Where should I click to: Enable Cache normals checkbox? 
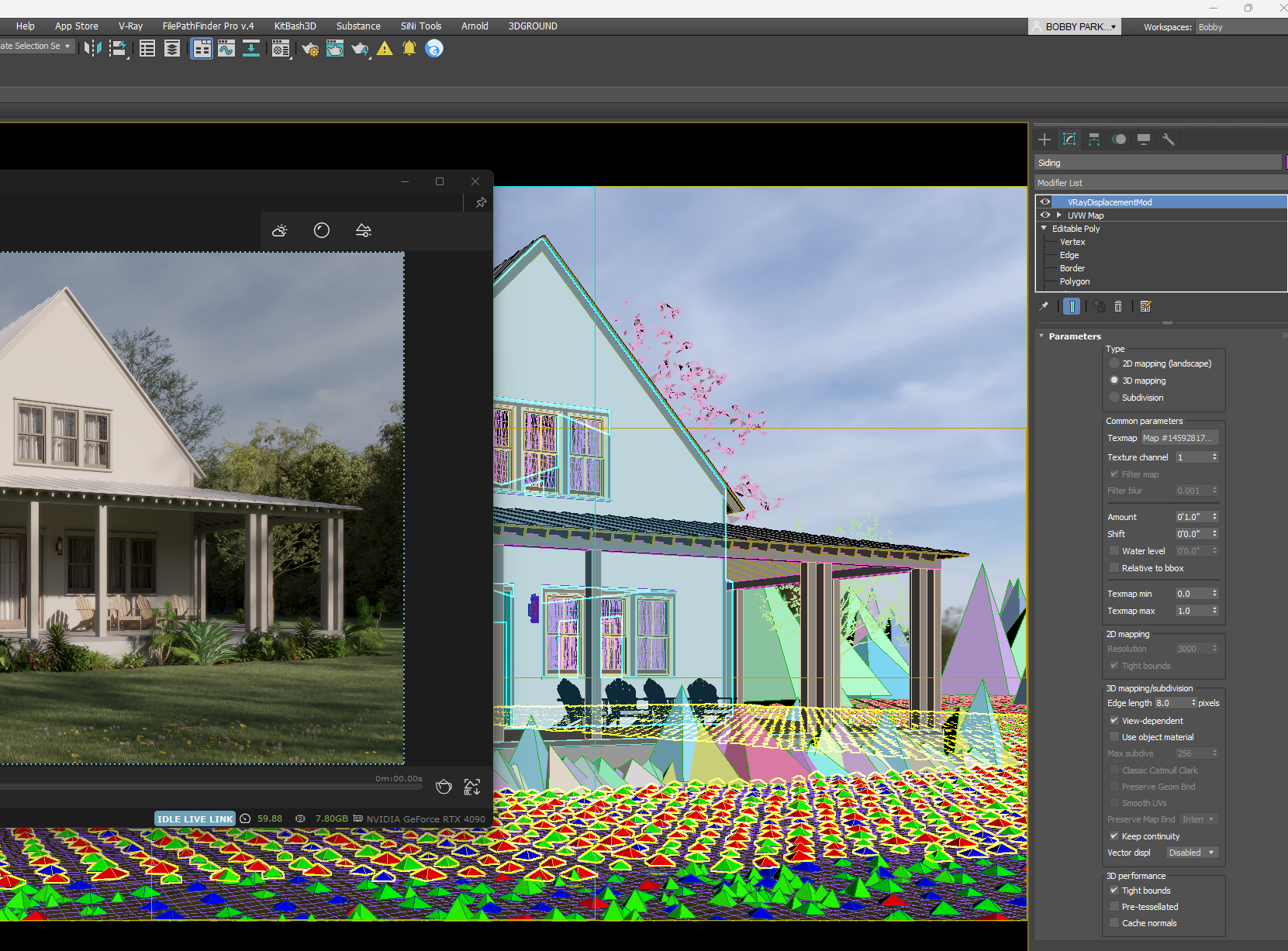(x=1114, y=923)
